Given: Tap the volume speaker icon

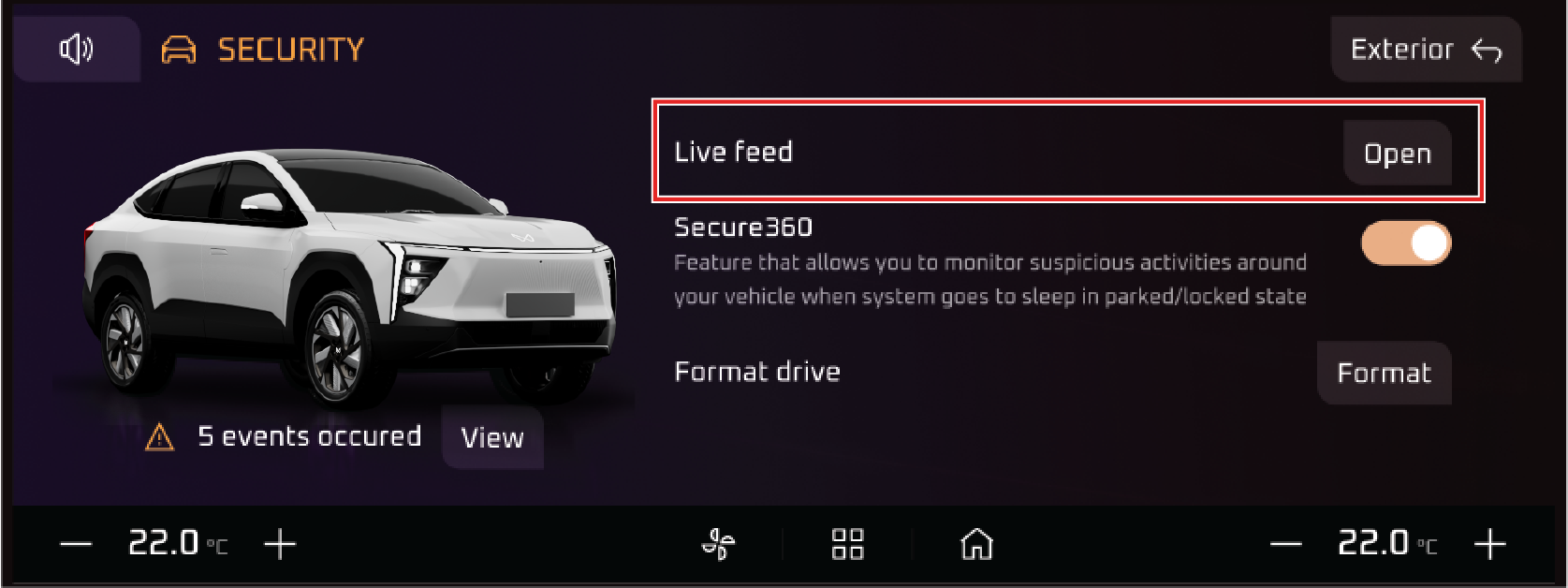Looking at the screenshot, I should 76,49.
